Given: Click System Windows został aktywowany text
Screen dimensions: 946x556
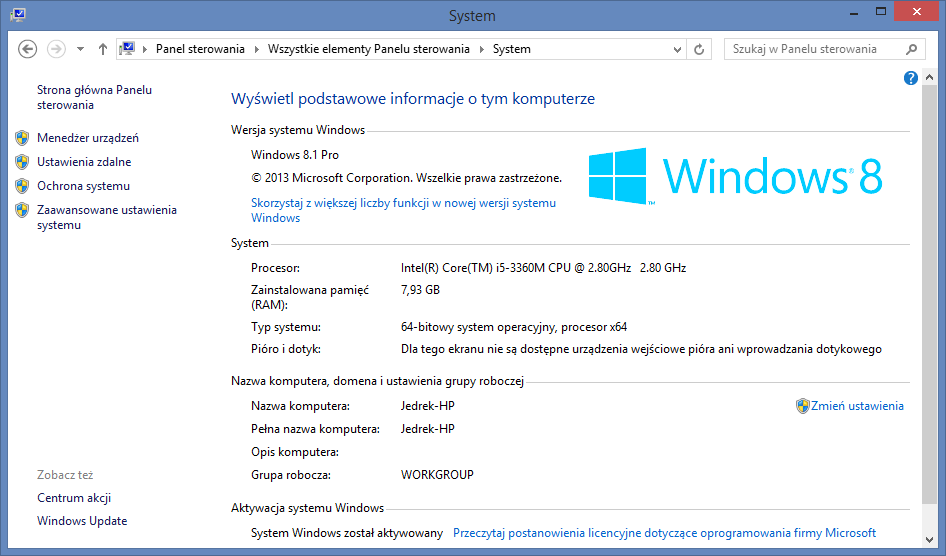Looking at the screenshot, I should click(x=347, y=533).
